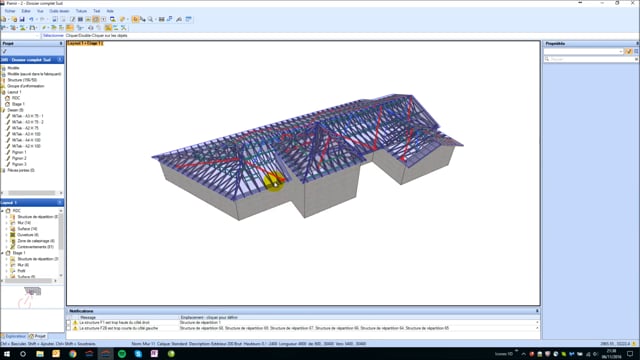Select drawing MiTek - A3 H 75 - 2
Image resolution: width=640 pixels, height=360 pixels.
point(27,122)
